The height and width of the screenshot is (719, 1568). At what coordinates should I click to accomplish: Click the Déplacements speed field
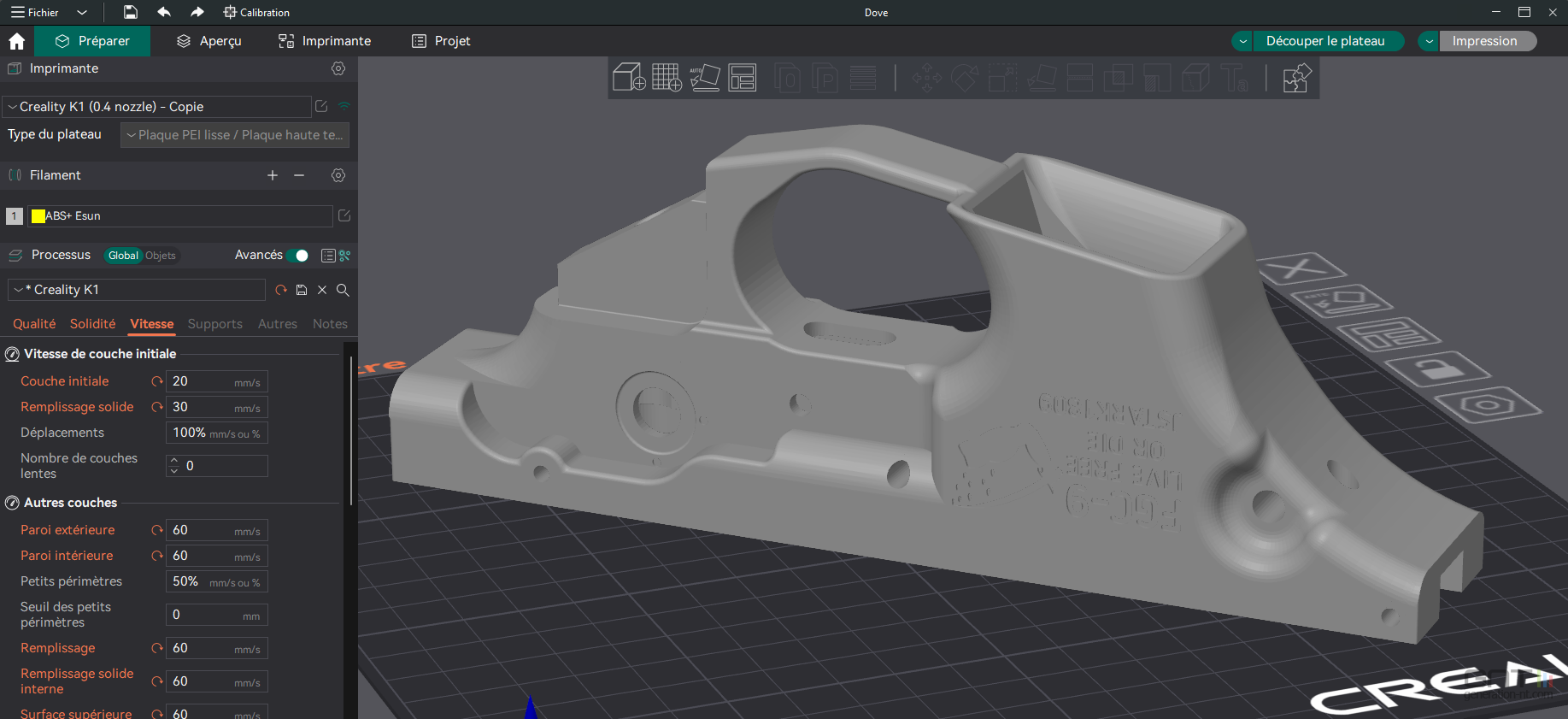click(217, 433)
